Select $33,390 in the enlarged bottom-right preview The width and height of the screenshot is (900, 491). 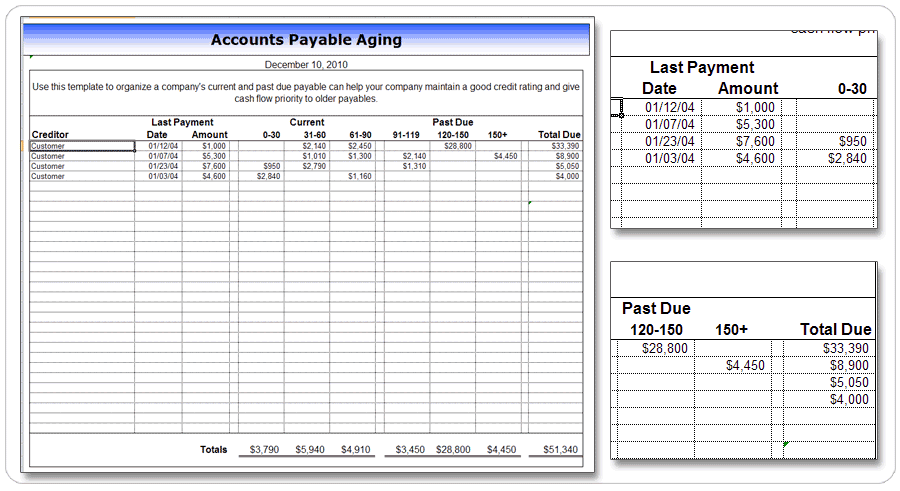(845, 349)
